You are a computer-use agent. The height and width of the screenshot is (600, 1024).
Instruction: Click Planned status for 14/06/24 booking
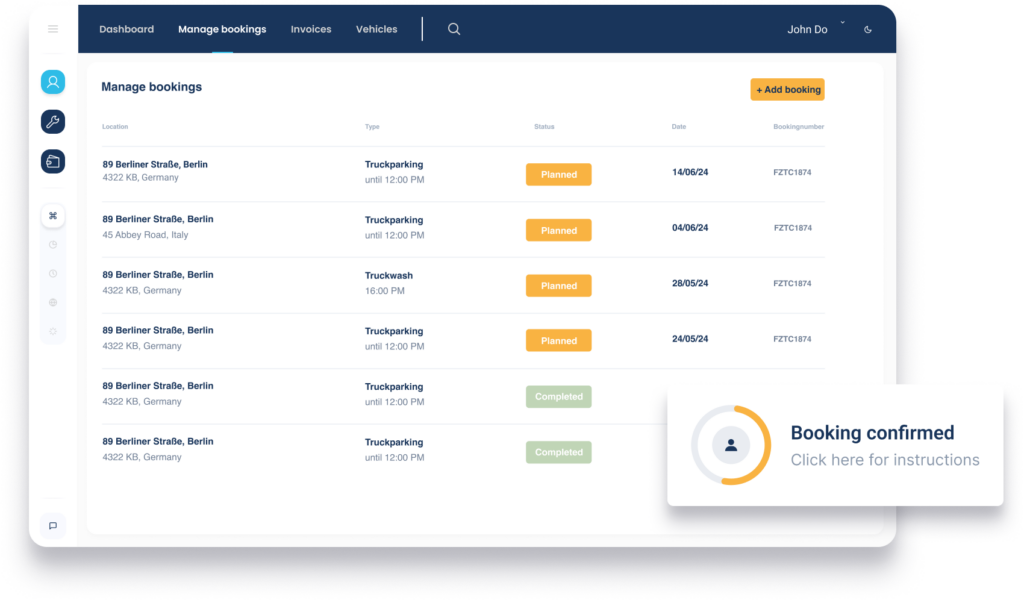point(559,175)
